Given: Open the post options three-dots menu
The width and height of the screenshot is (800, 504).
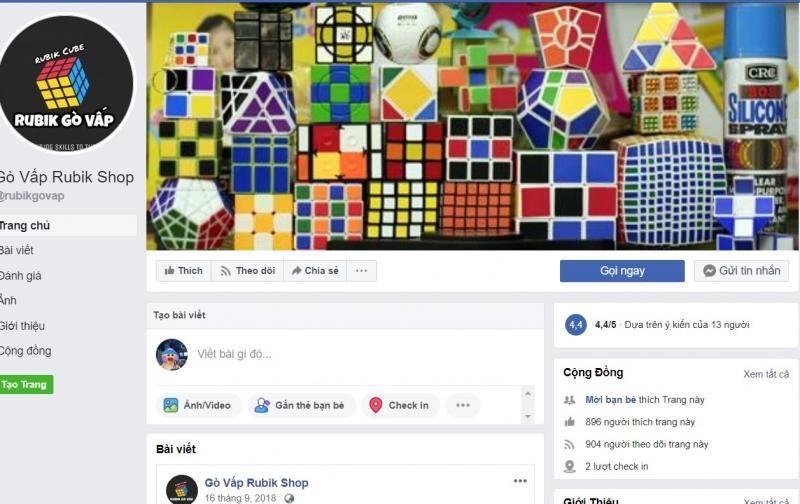Looking at the screenshot, I should coord(520,481).
